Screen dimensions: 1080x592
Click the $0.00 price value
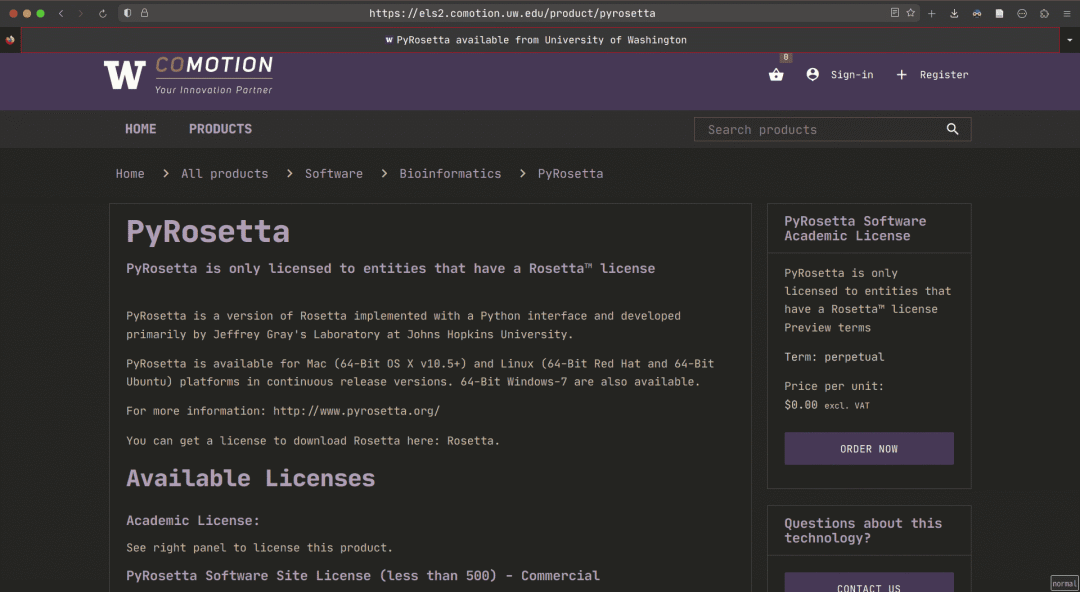tap(801, 405)
